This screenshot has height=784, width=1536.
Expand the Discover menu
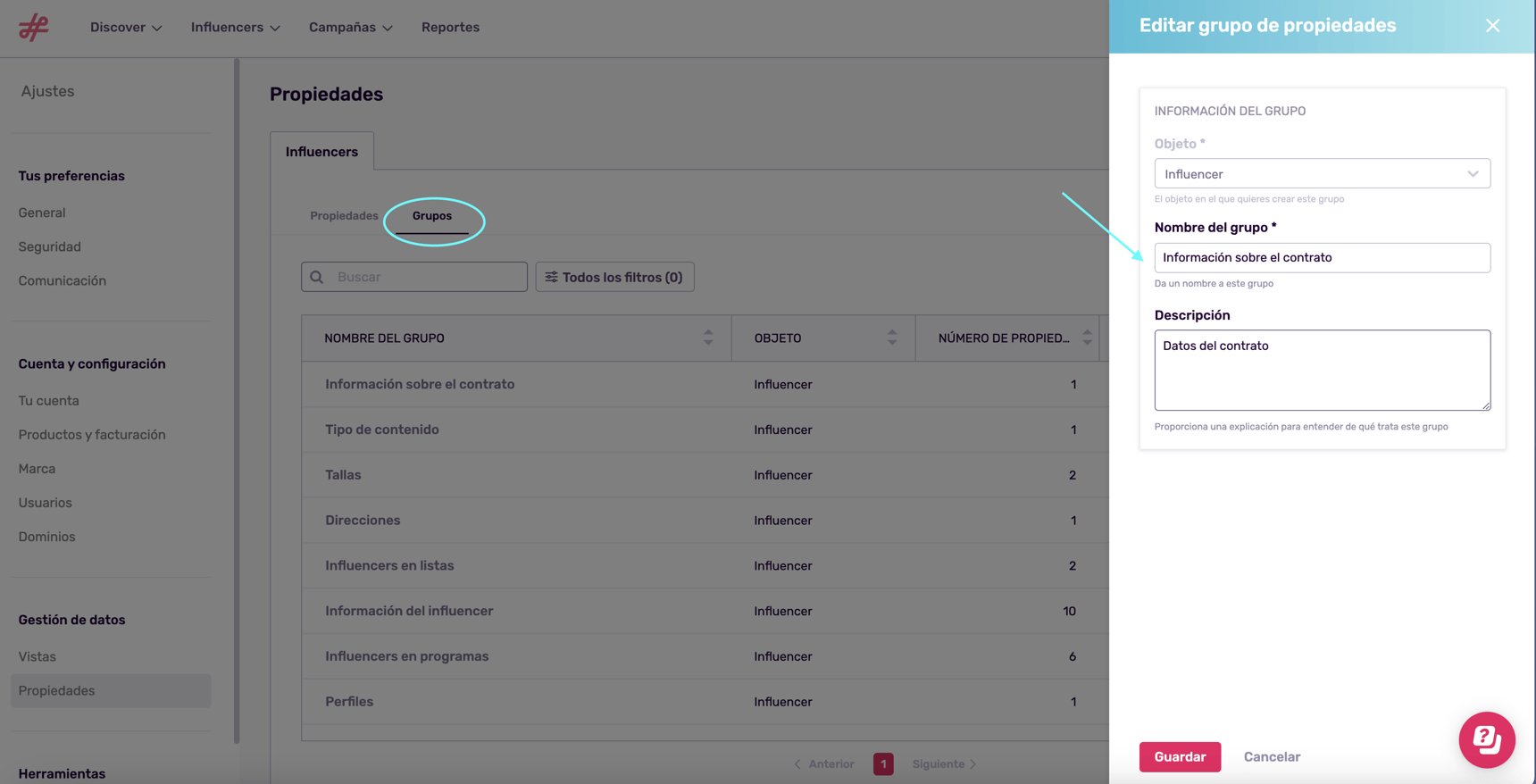pyautogui.click(x=126, y=28)
